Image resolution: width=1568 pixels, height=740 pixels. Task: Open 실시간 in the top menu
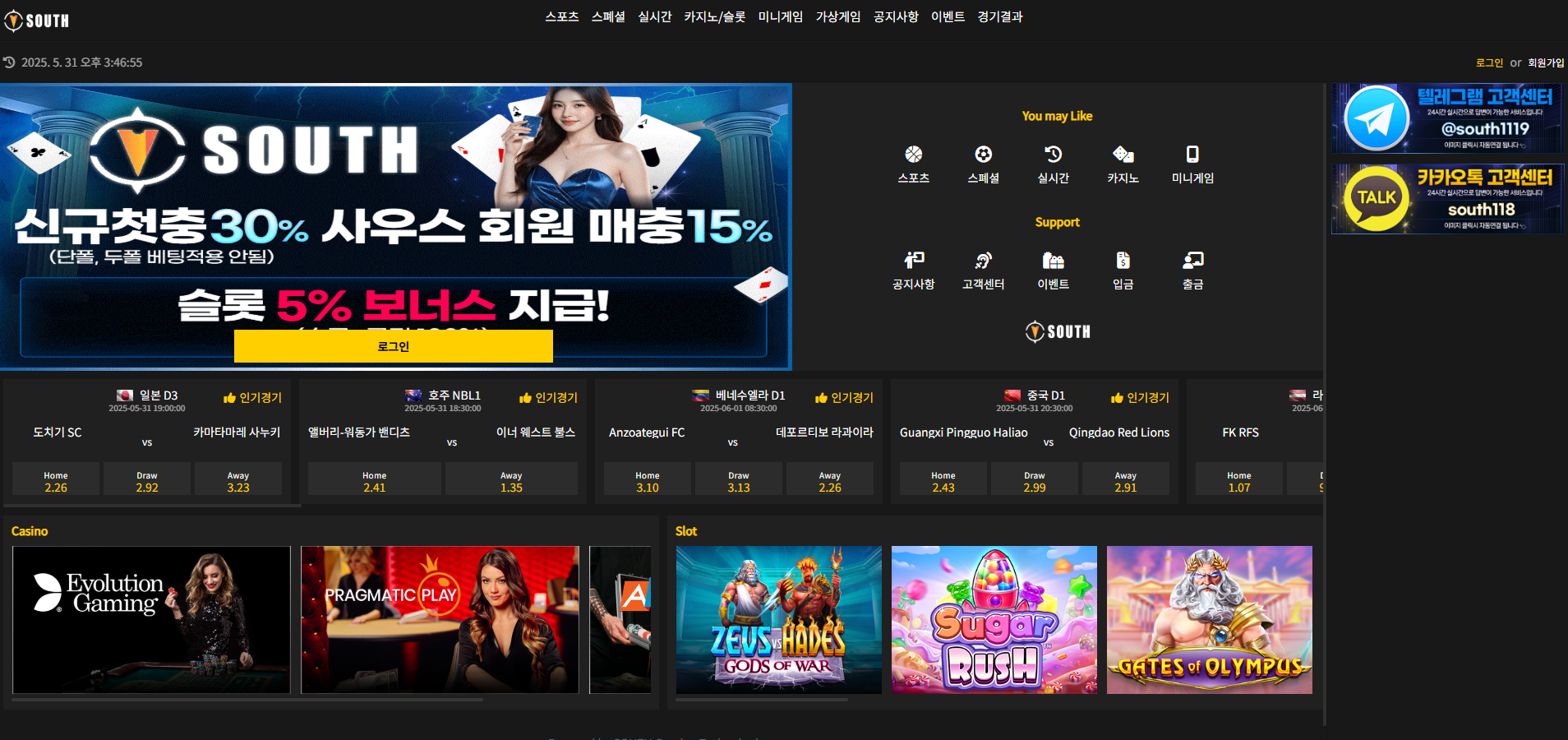(655, 16)
